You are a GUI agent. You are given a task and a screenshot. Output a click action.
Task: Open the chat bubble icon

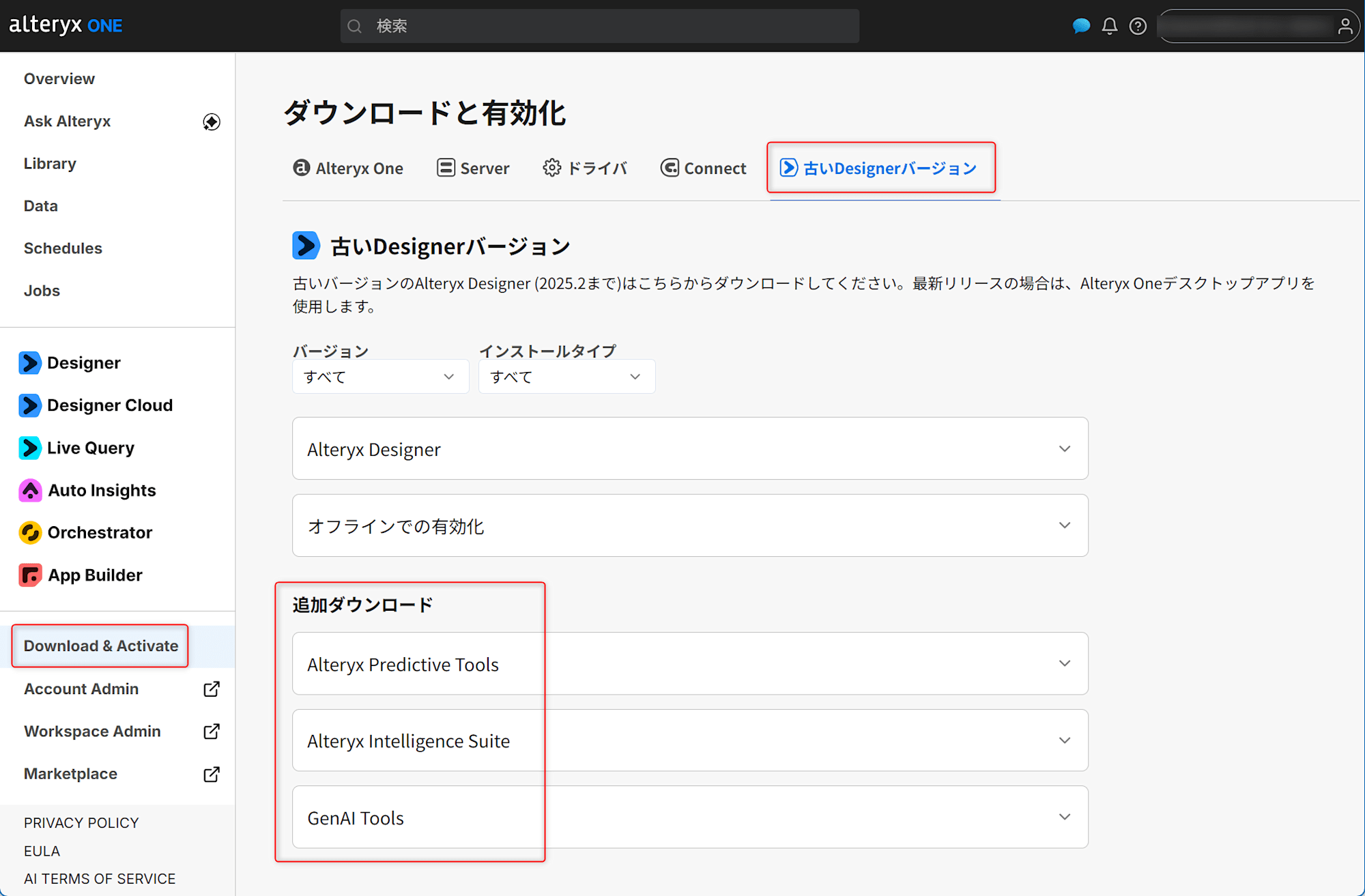pyautogui.click(x=1081, y=26)
